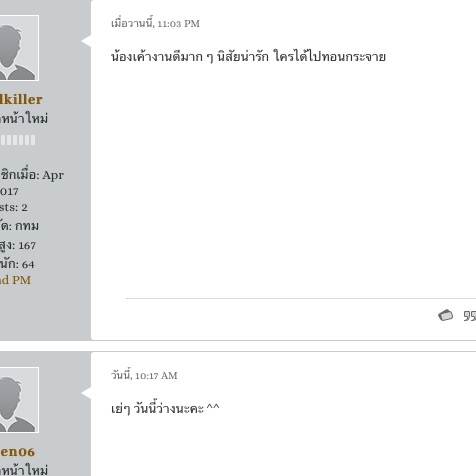Click the second post's speech bubble pointer
The width and height of the screenshot is (476, 476).
[x=86, y=393]
